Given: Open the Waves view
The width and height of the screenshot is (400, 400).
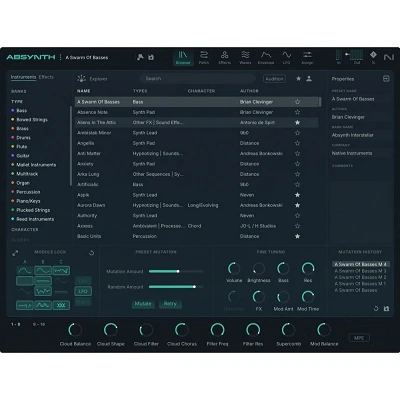Looking at the screenshot, I should click(245, 57).
